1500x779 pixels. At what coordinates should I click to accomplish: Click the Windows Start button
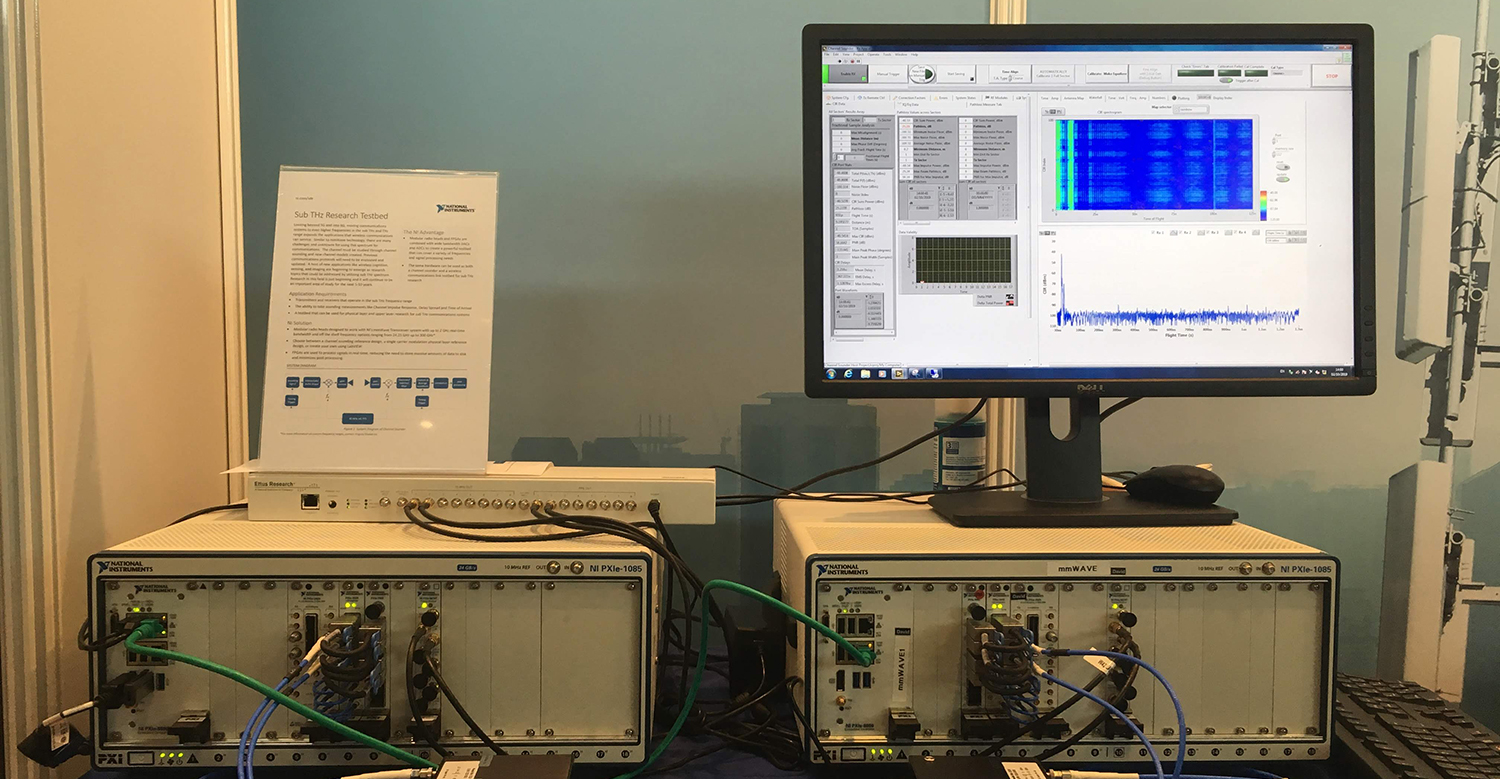[x=829, y=373]
